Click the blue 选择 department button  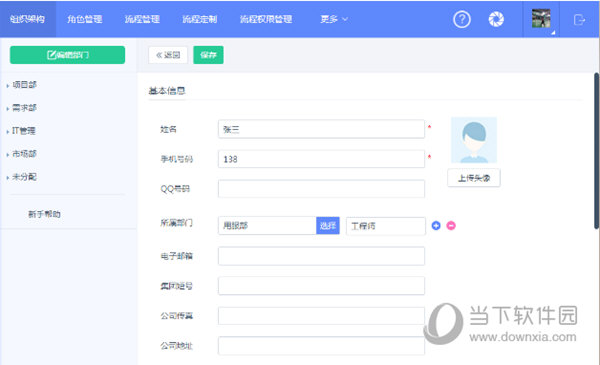point(328,225)
